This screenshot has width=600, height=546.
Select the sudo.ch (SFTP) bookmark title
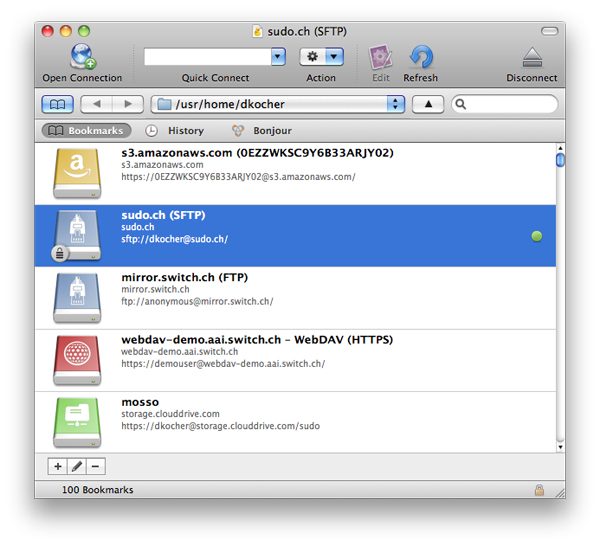click(x=163, y=215)
